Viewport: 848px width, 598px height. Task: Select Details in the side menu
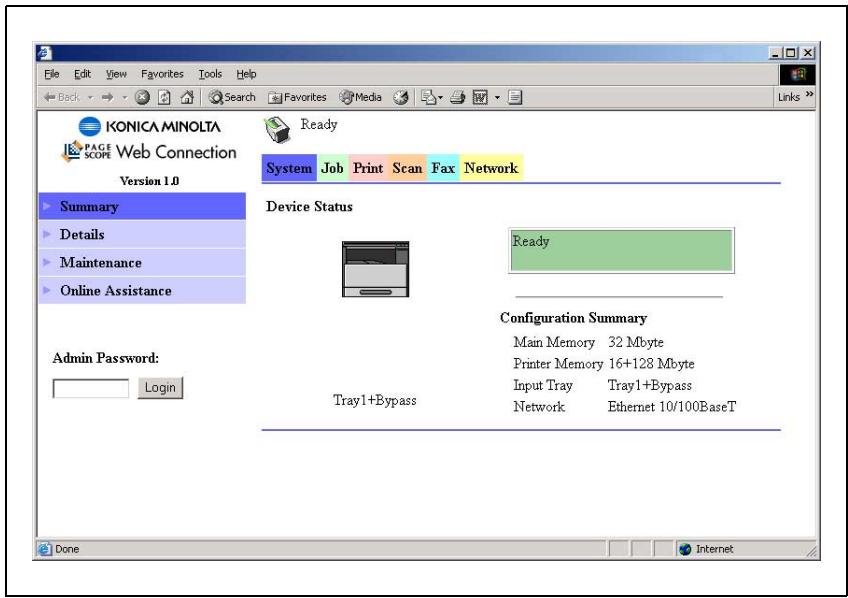point(142,235)
